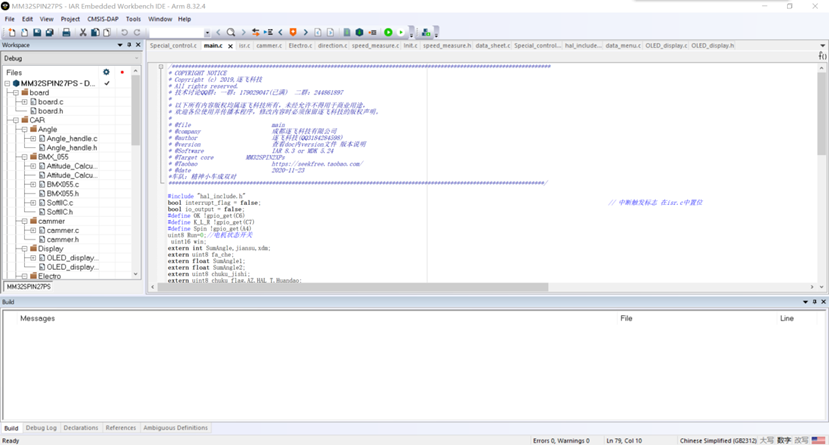Click the function list f() icon
Screen dimensions: 829x445
(822, 55)
